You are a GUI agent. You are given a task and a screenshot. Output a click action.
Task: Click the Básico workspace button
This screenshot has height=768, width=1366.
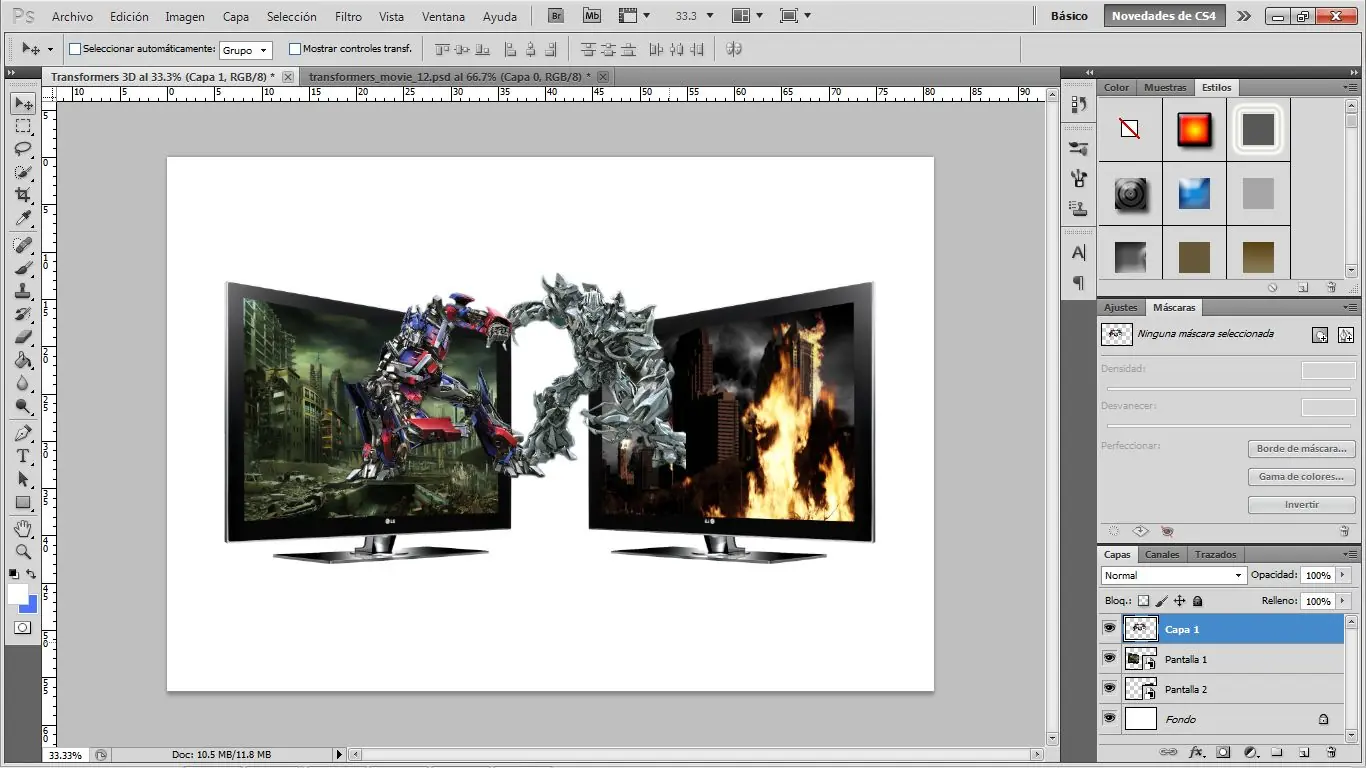1069,16
